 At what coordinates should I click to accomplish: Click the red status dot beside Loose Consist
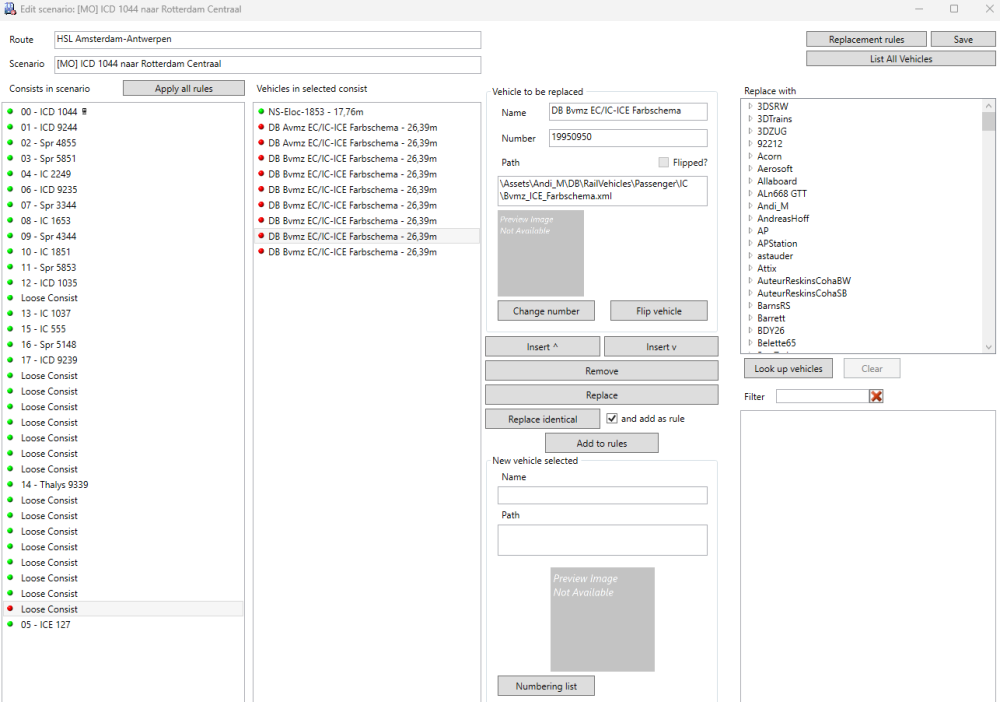(x=11, y=609)
